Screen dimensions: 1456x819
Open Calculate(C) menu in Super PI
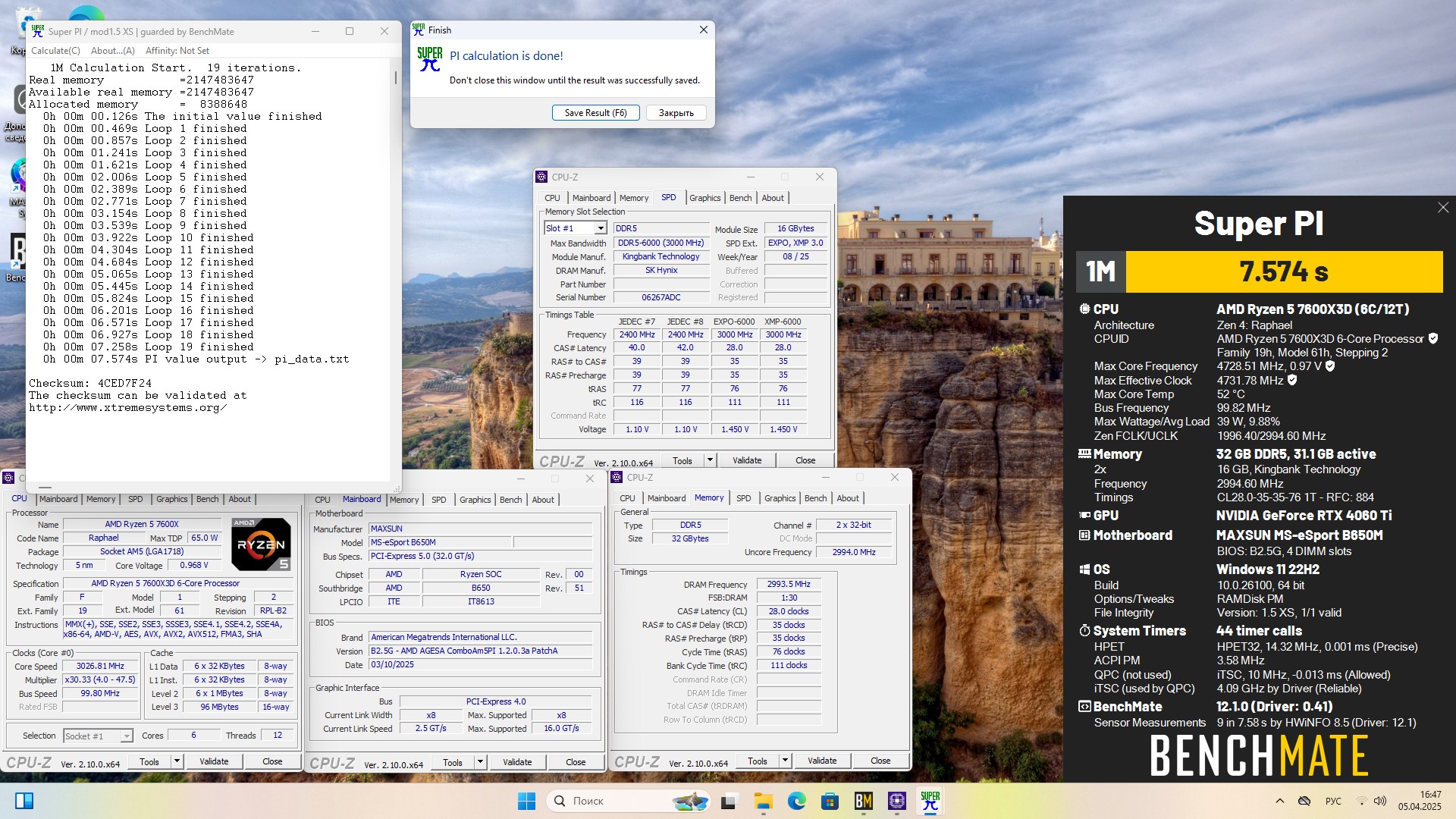point(55,51)
